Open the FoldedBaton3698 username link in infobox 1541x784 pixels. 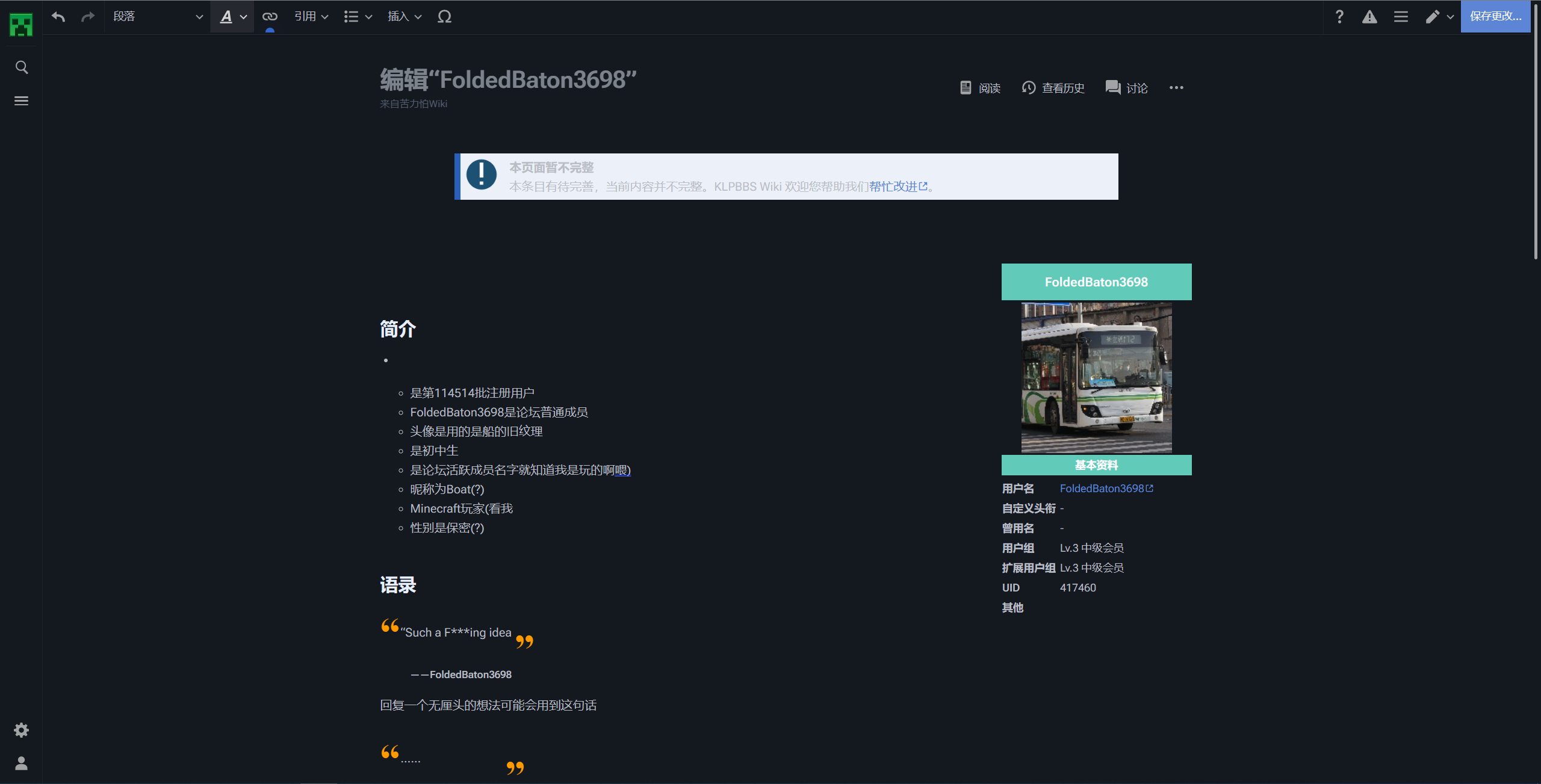point(1106,489)
